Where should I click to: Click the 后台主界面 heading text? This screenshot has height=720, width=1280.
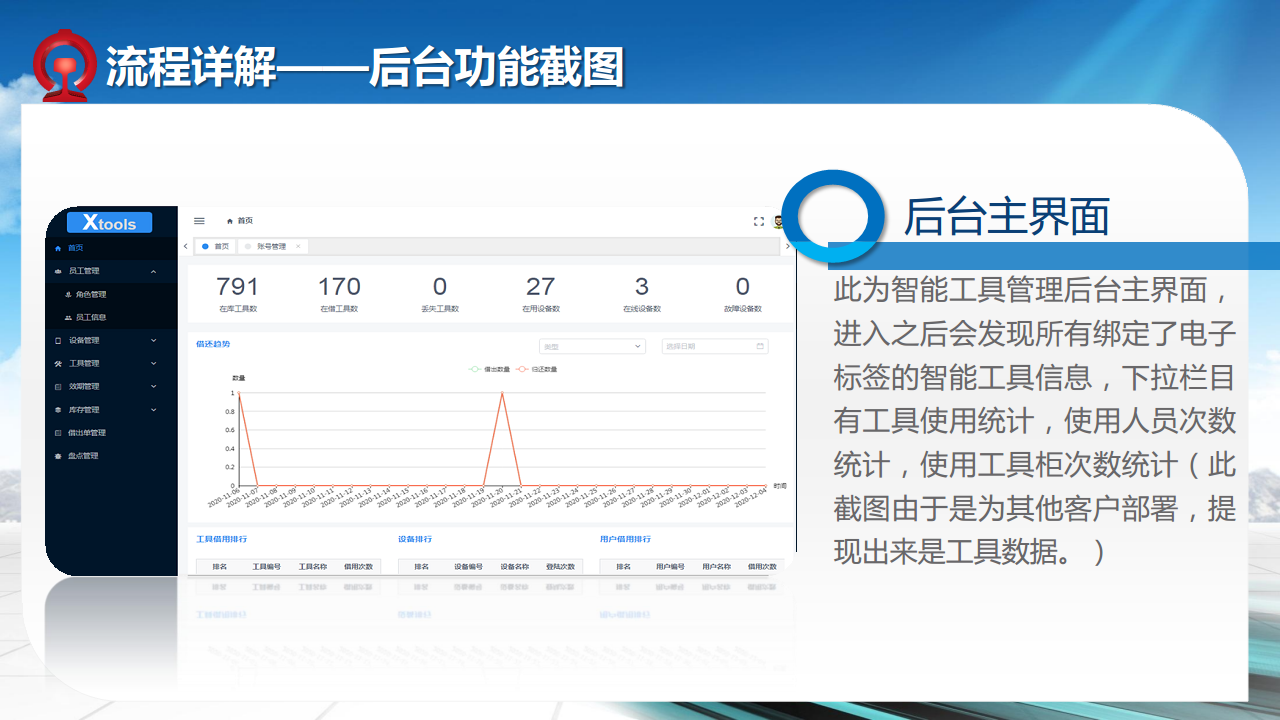point(1006,216)
